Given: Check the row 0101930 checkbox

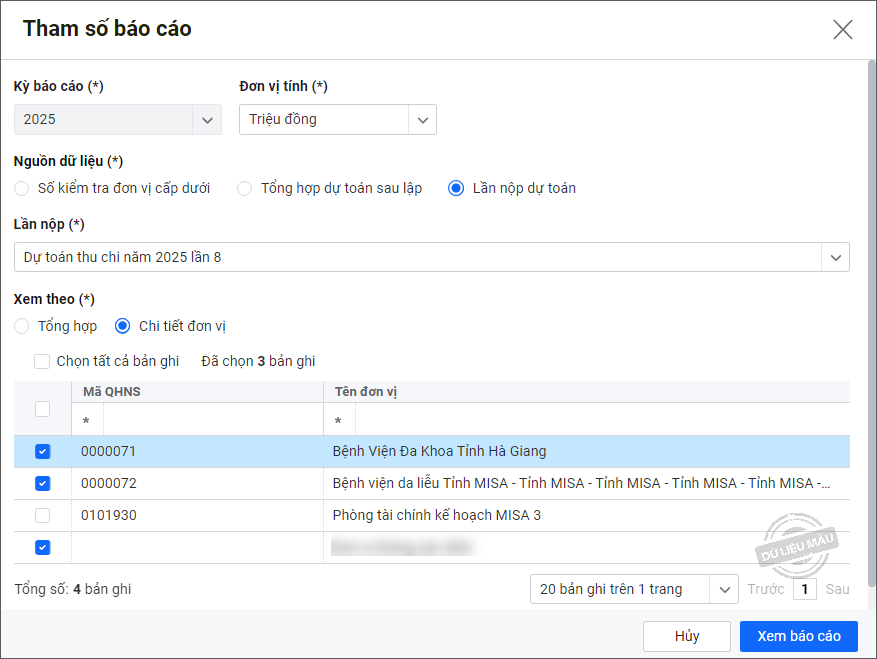Looking at the screenshot, I should [x=42, y=515].
